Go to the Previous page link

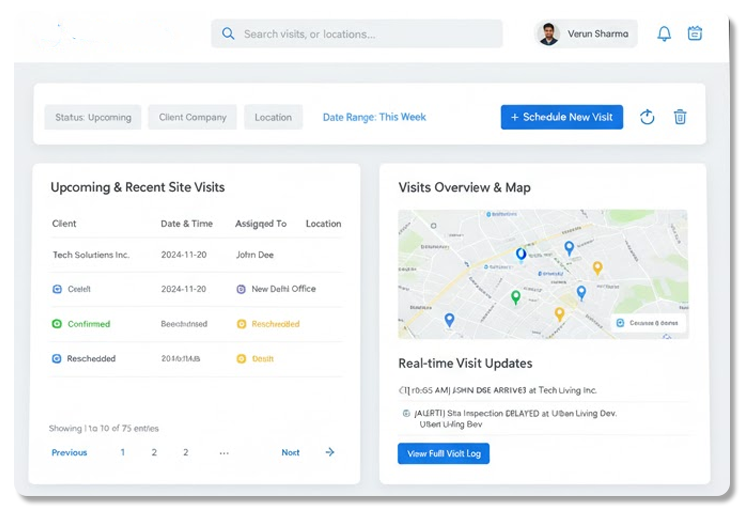[70, 453]
